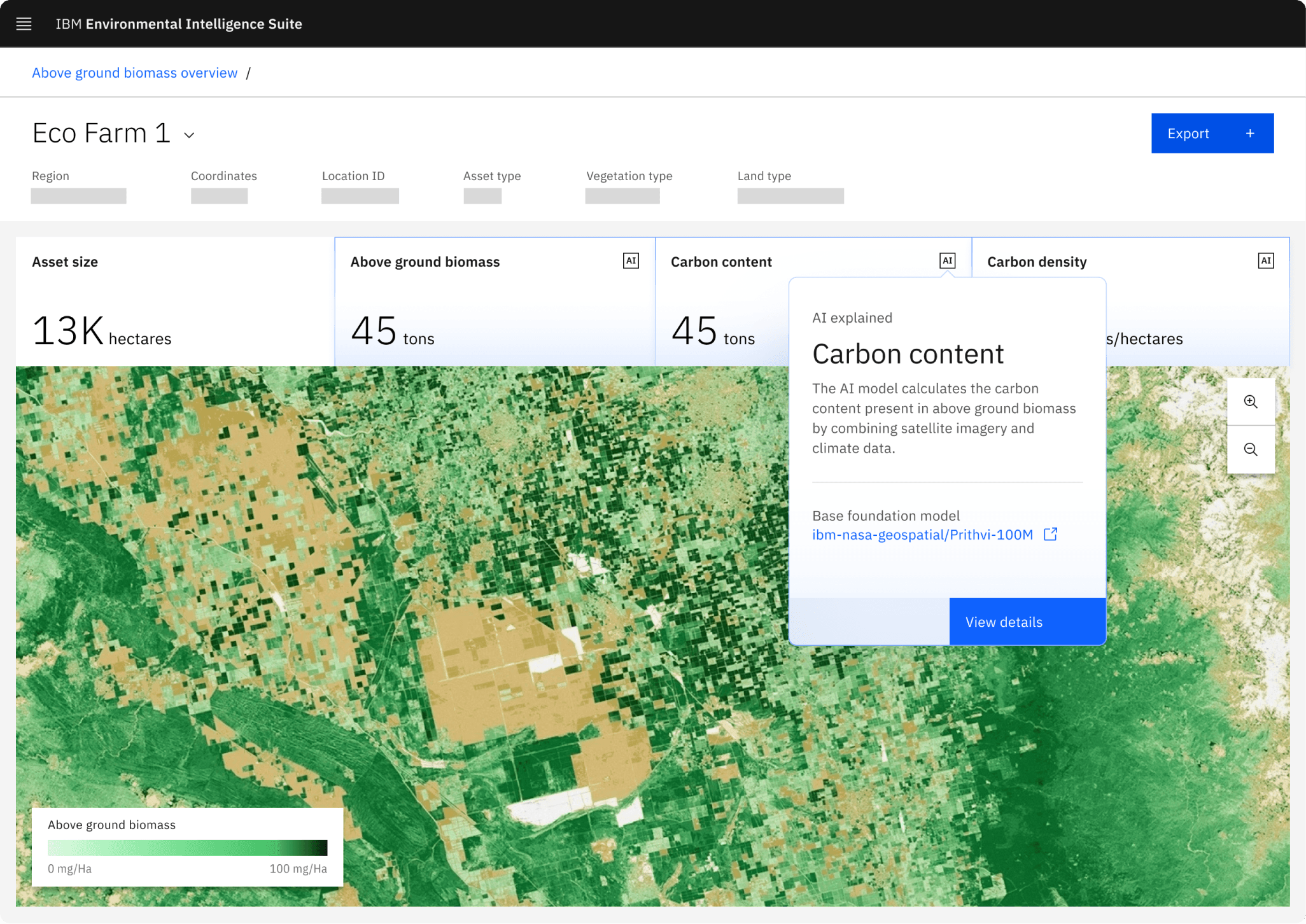This screenshot has height=924, width=1306.
Task: Expand the Eco Farm 1 dropdown chevron
Action: tap(189, 135)
